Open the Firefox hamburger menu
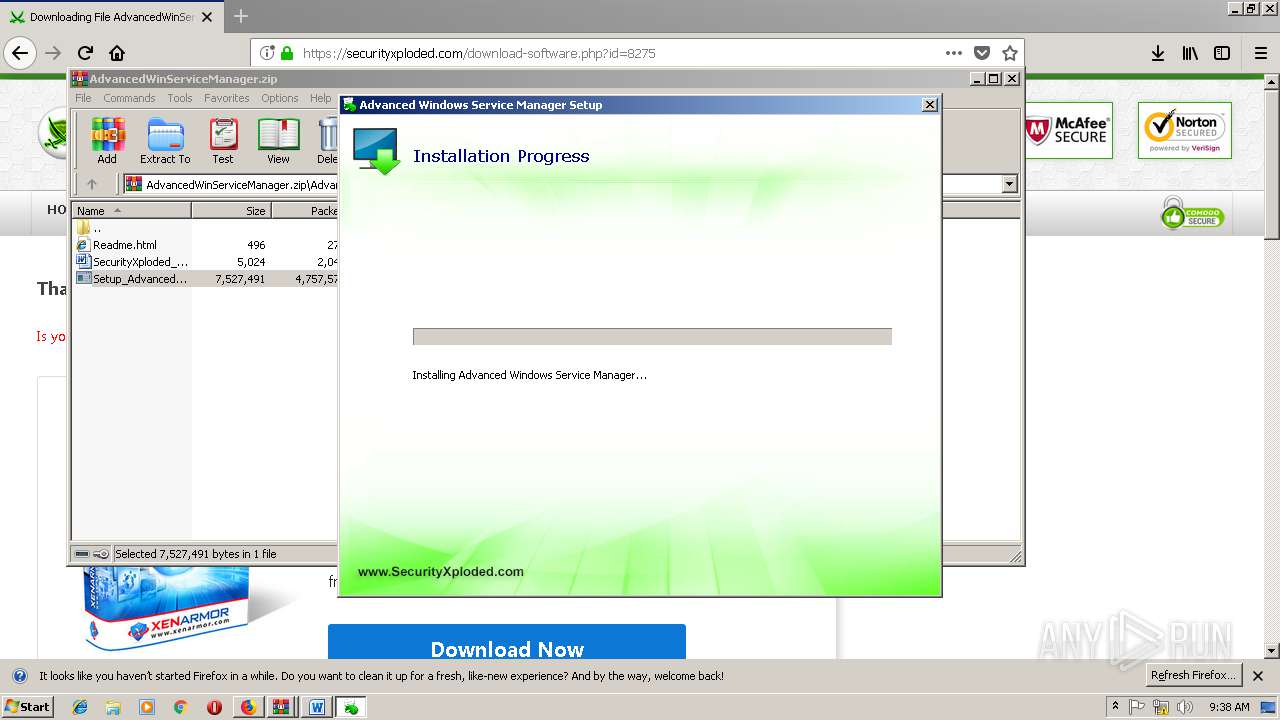The width and height of the screenshot is (1280, 720). point(1261,53)
